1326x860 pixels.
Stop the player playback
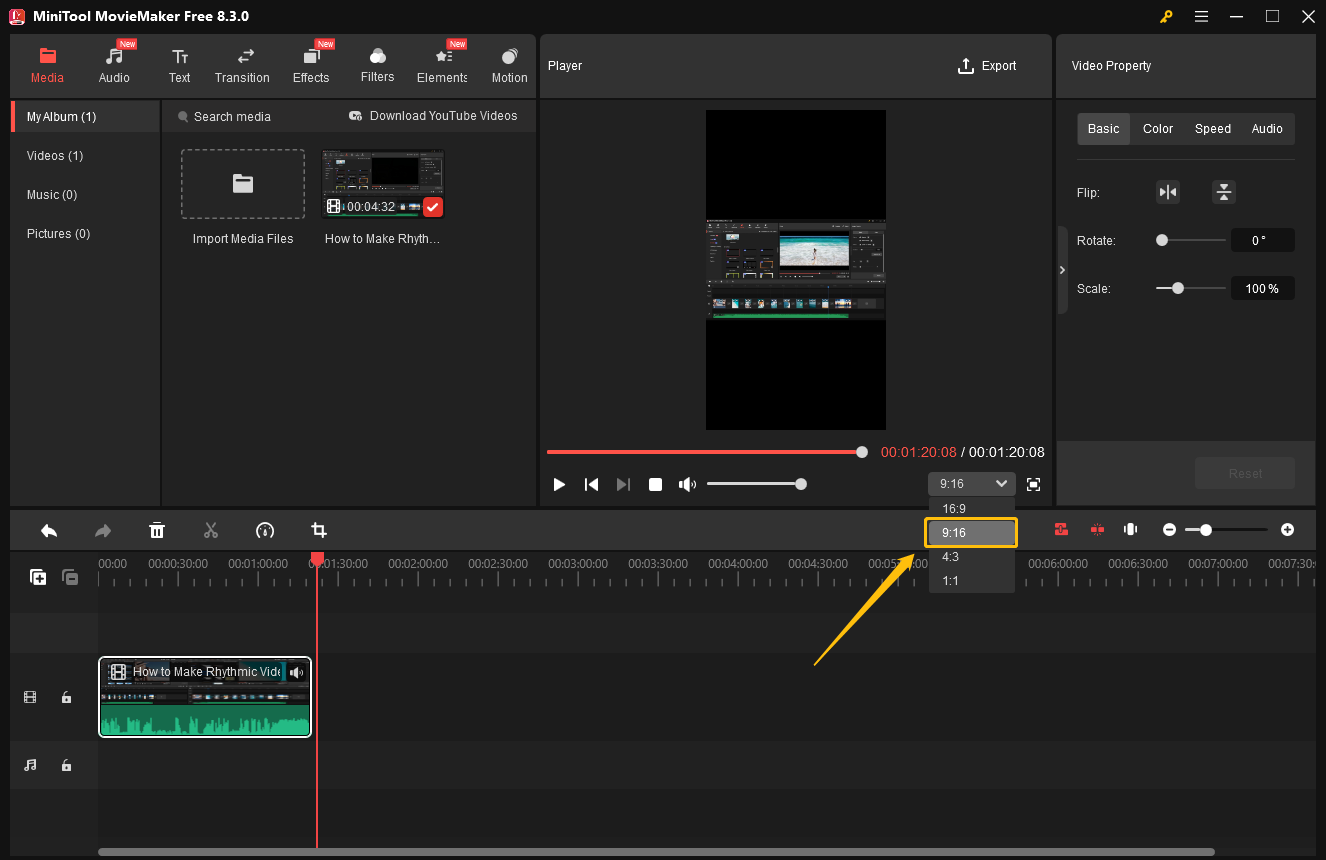coord(655,484)
